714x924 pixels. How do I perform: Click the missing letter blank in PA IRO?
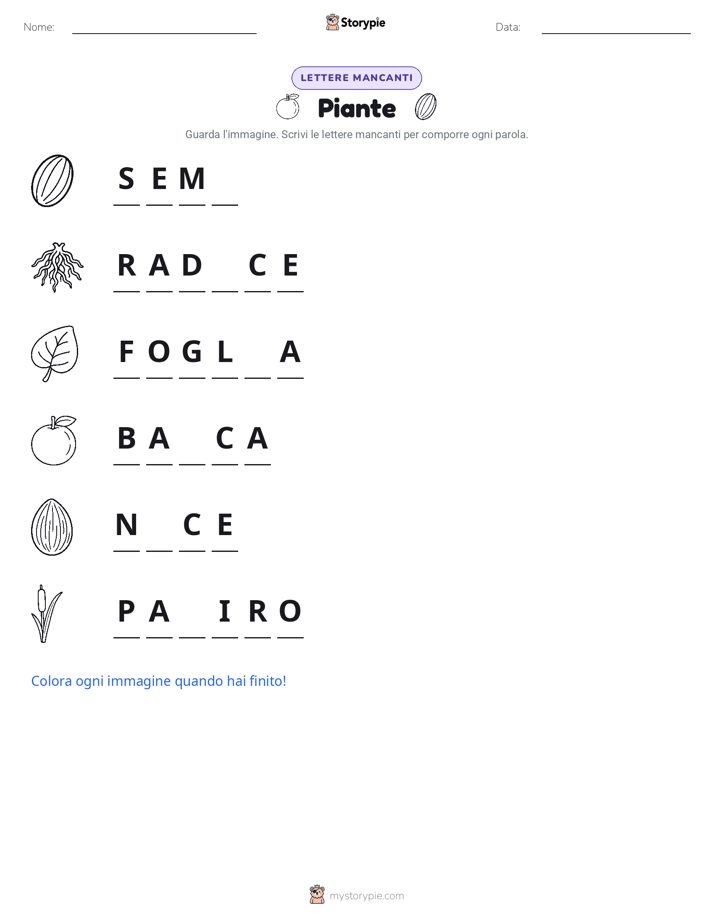pos(192,621)
